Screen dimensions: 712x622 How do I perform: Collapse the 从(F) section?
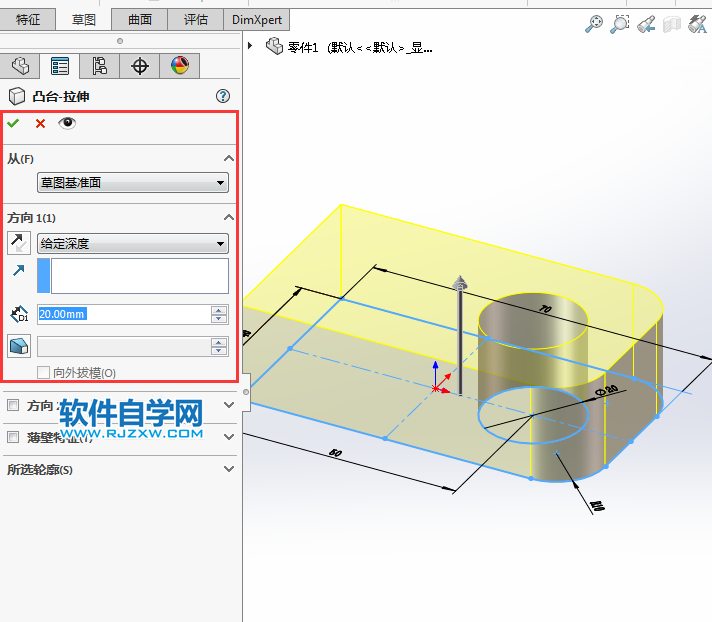tap(229, 158)
